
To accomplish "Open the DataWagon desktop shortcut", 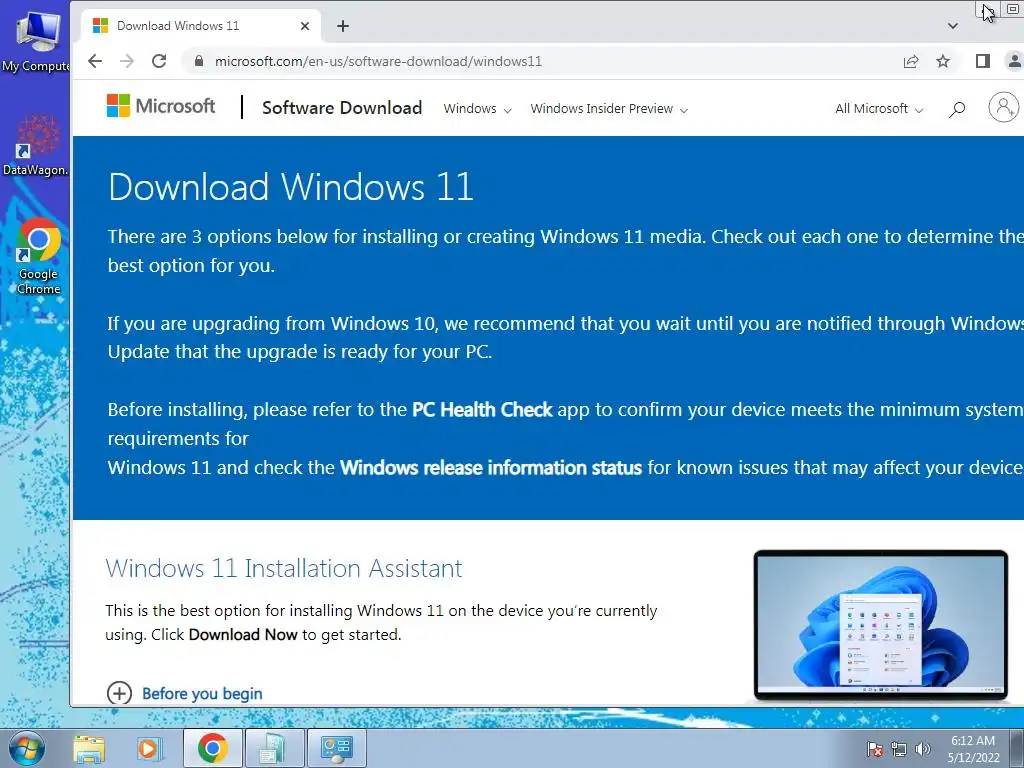I will (36, 146).
